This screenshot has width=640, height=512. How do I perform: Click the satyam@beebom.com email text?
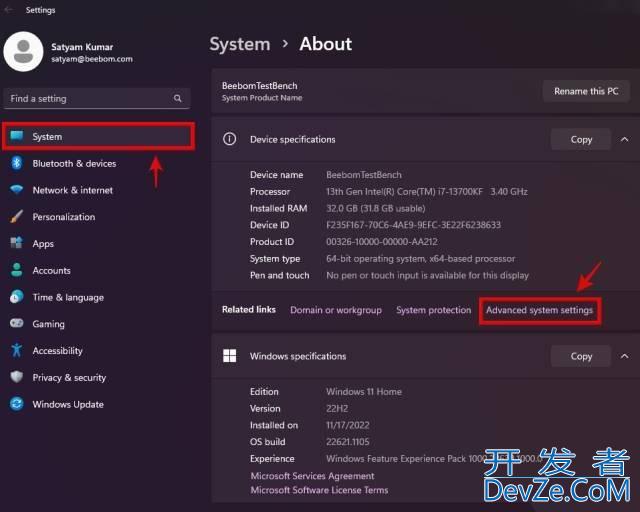click(92, 59)
